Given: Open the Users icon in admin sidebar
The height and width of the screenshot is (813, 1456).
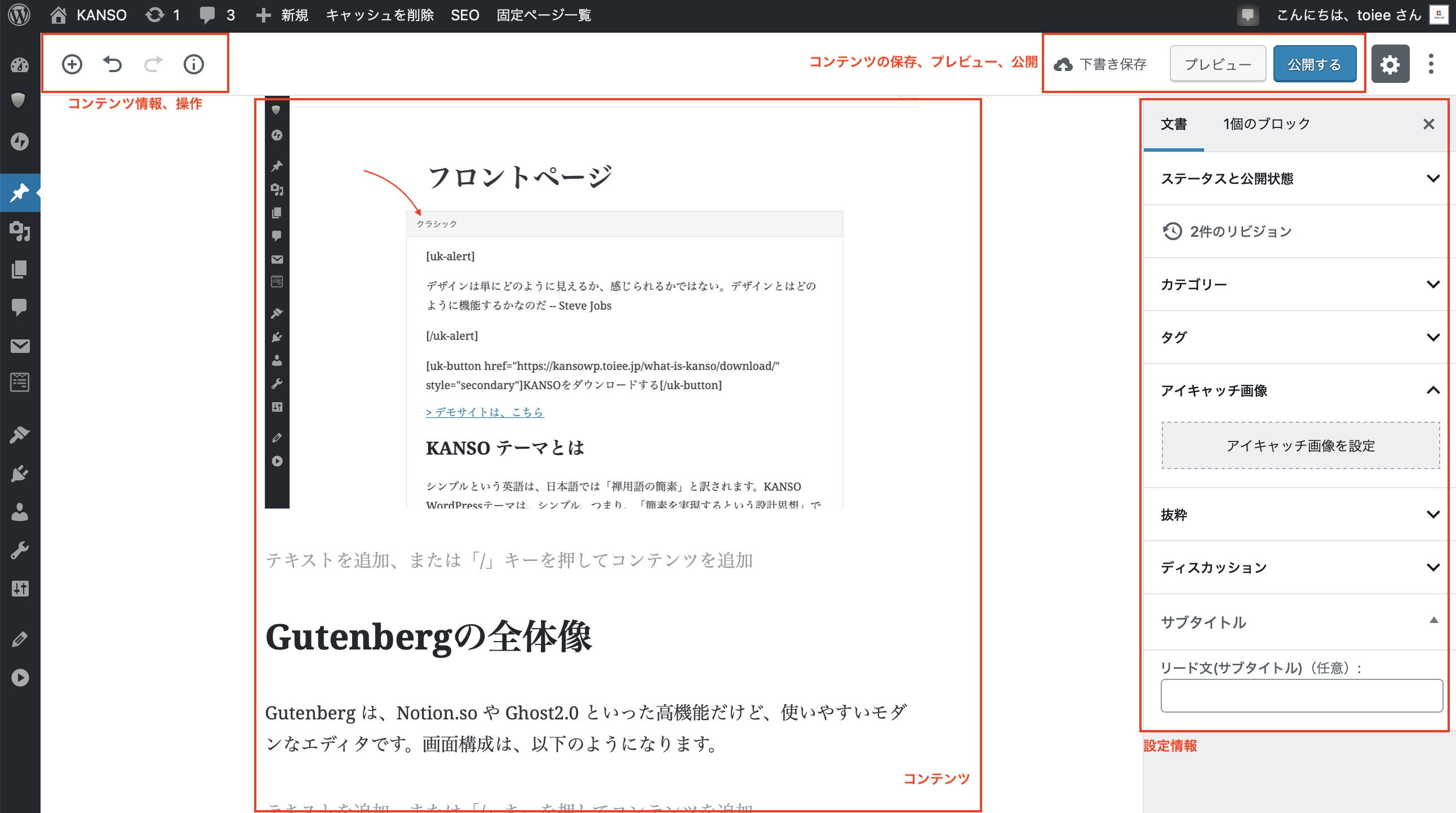Looking at the screenshot, I should [20, 512].
